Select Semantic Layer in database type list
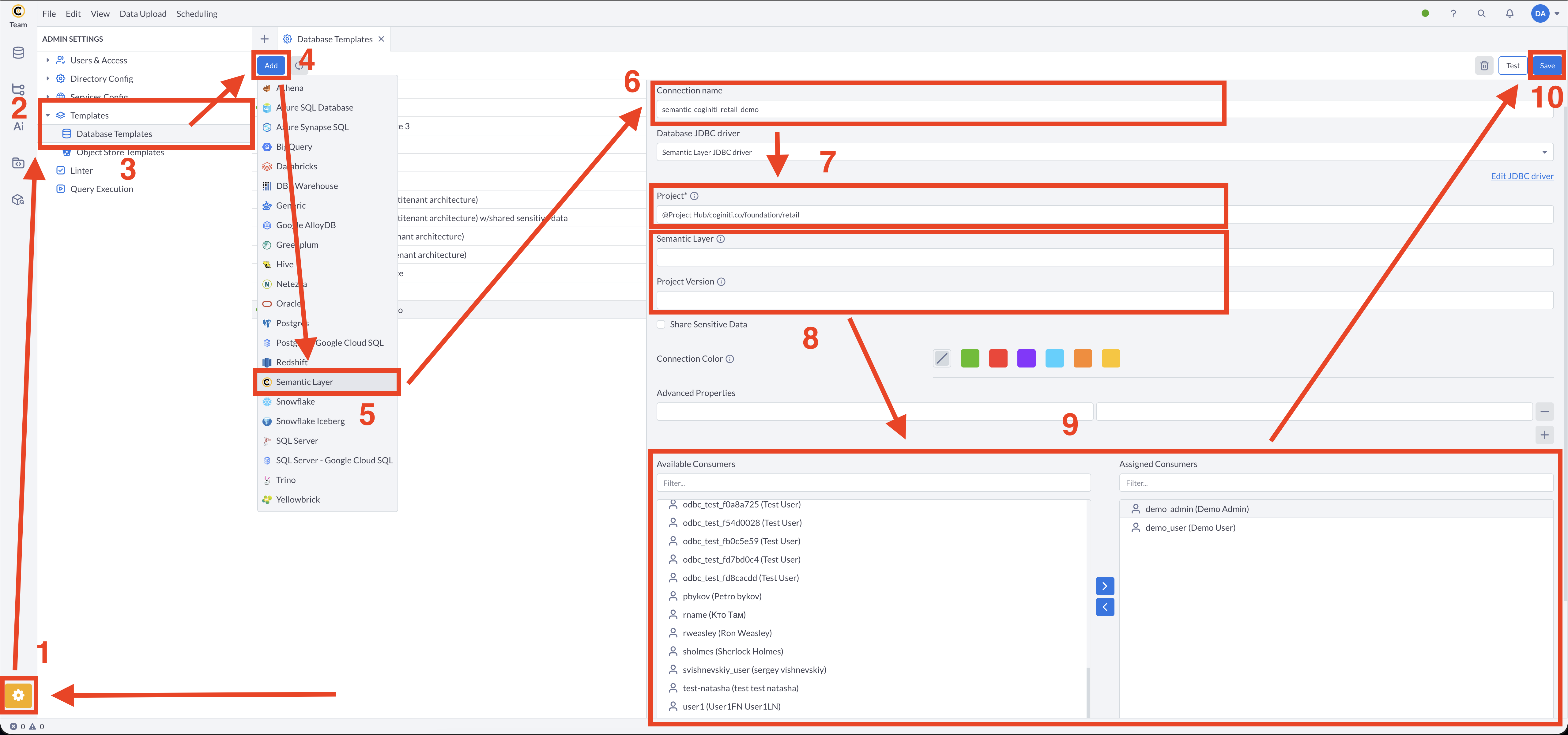 327,382
